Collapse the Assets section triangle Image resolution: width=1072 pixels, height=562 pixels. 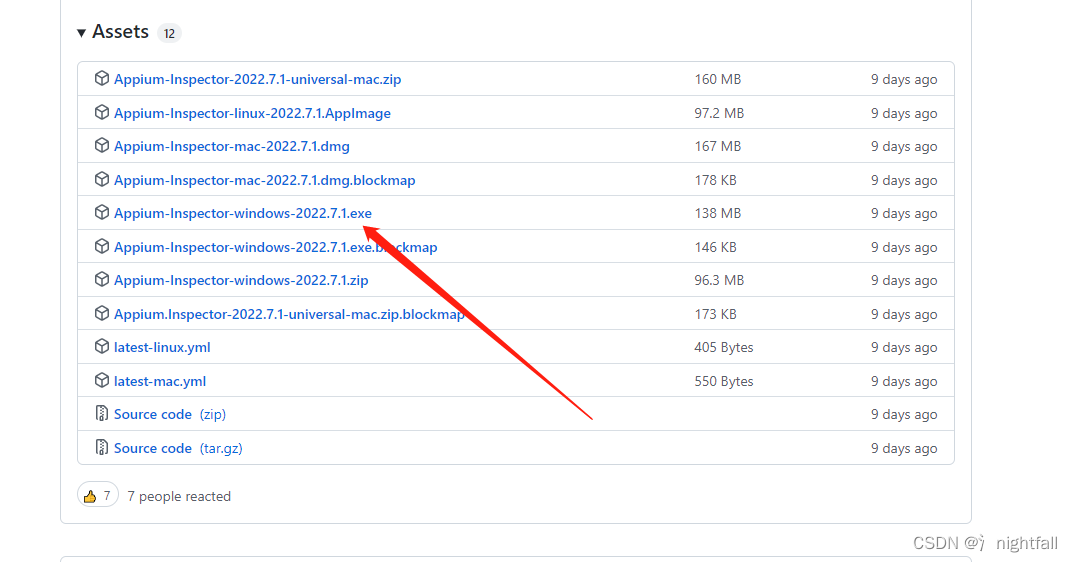point(81,33)
